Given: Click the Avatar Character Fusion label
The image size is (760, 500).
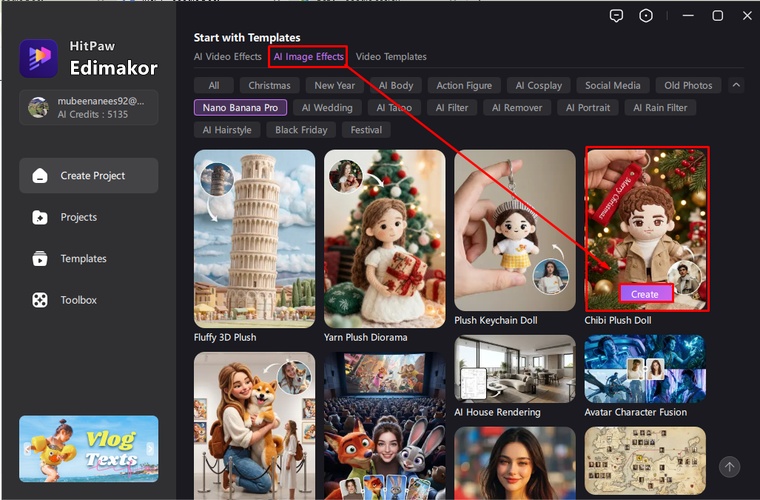Looking at the screenshot, I should click(x=636, y=412).
